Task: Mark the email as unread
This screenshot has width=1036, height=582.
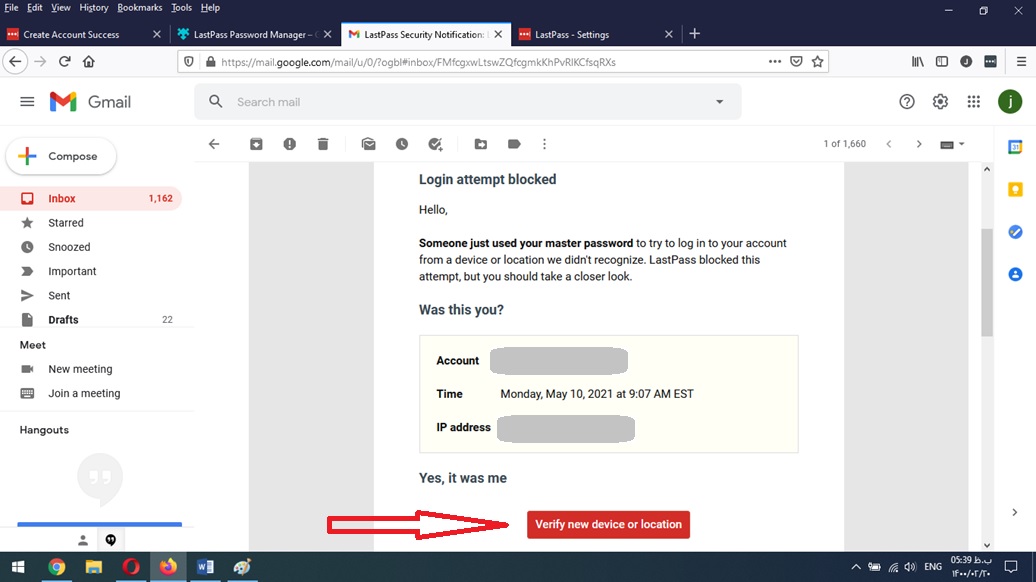Action: coord(369,144)
